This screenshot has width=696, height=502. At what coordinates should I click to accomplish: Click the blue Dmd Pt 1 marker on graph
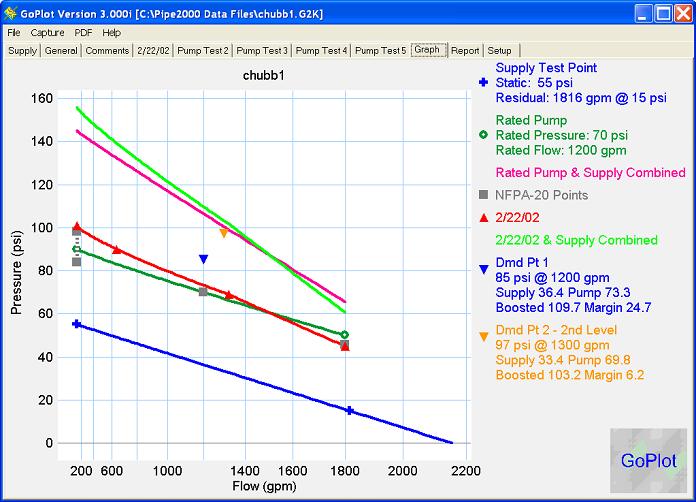203,259
